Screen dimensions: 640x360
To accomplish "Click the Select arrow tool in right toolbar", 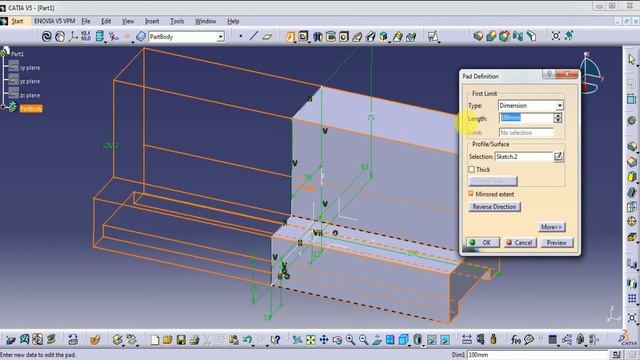I will pyautogui.click(x=631, y=60).
